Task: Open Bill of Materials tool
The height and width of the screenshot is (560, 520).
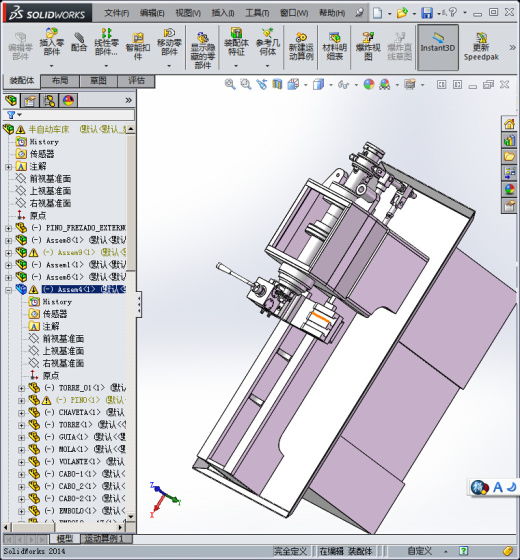Action: (x=335, y=46)
